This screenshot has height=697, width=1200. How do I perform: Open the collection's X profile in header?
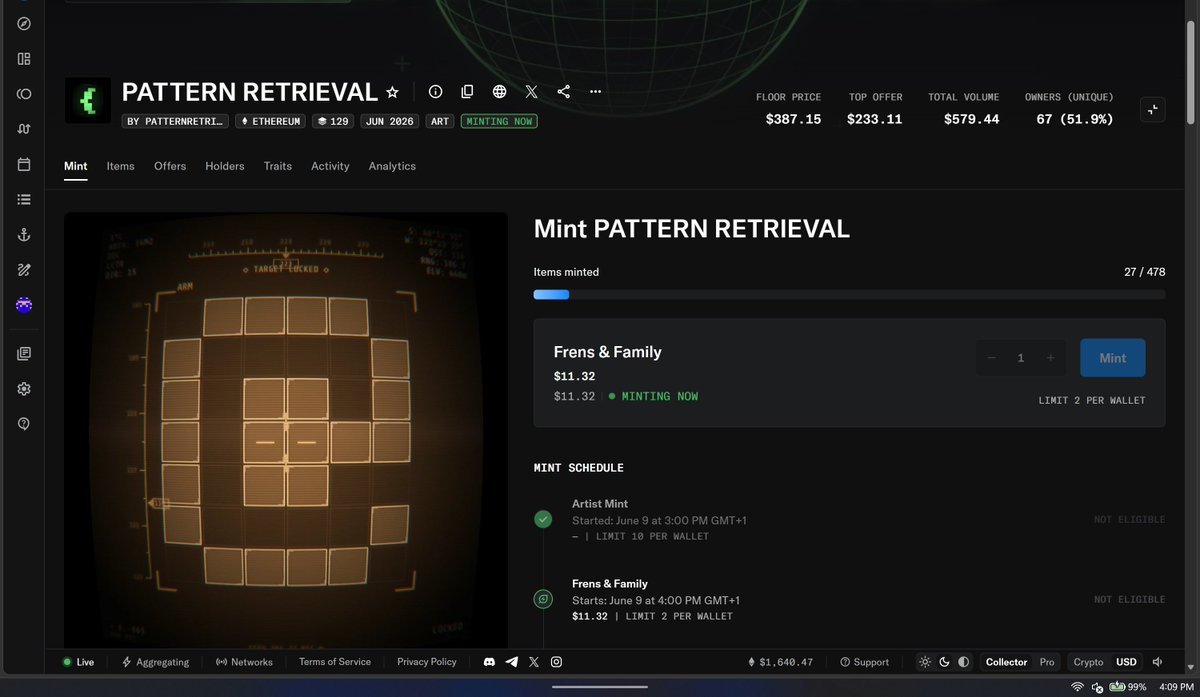click(531, 92)
